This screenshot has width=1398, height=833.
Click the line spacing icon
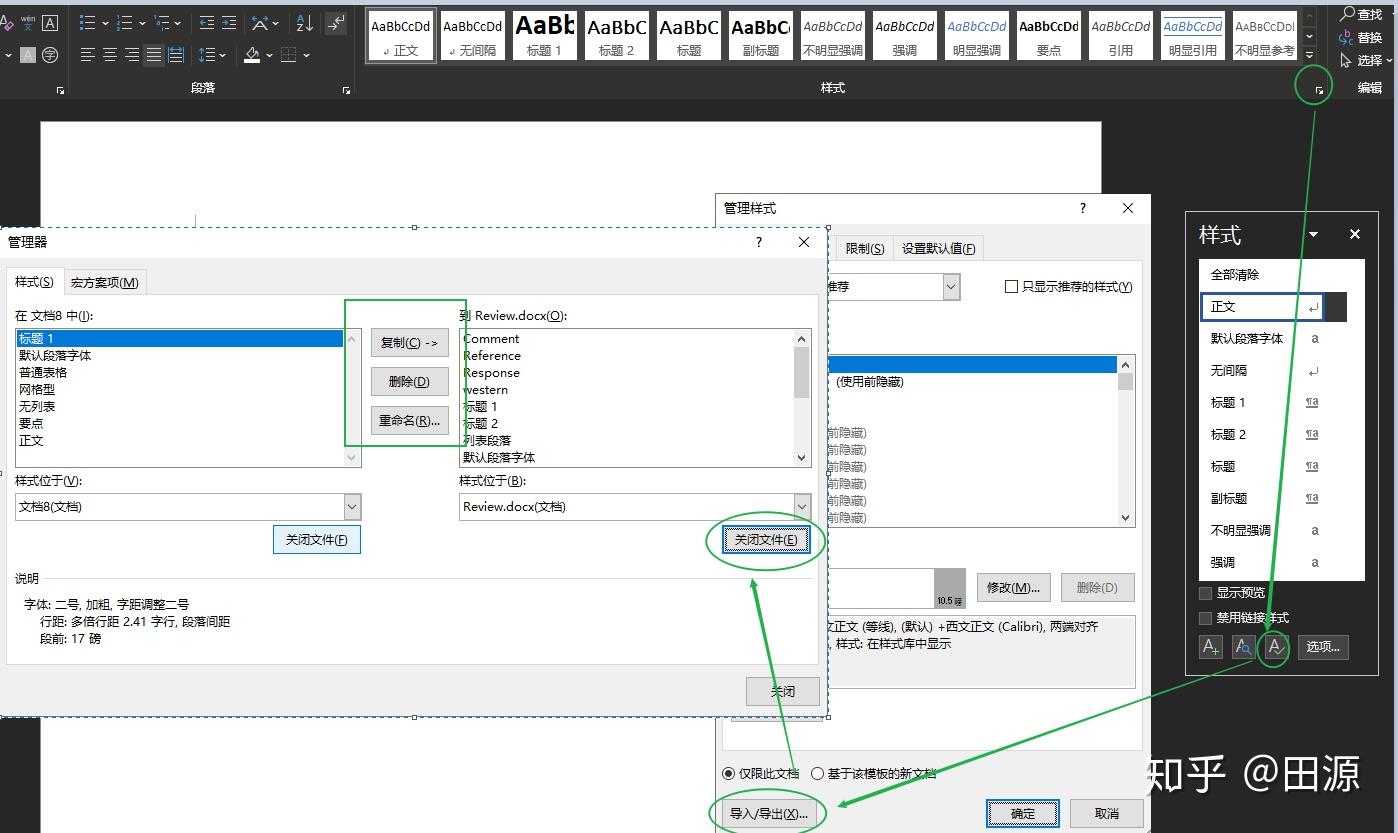206,55
